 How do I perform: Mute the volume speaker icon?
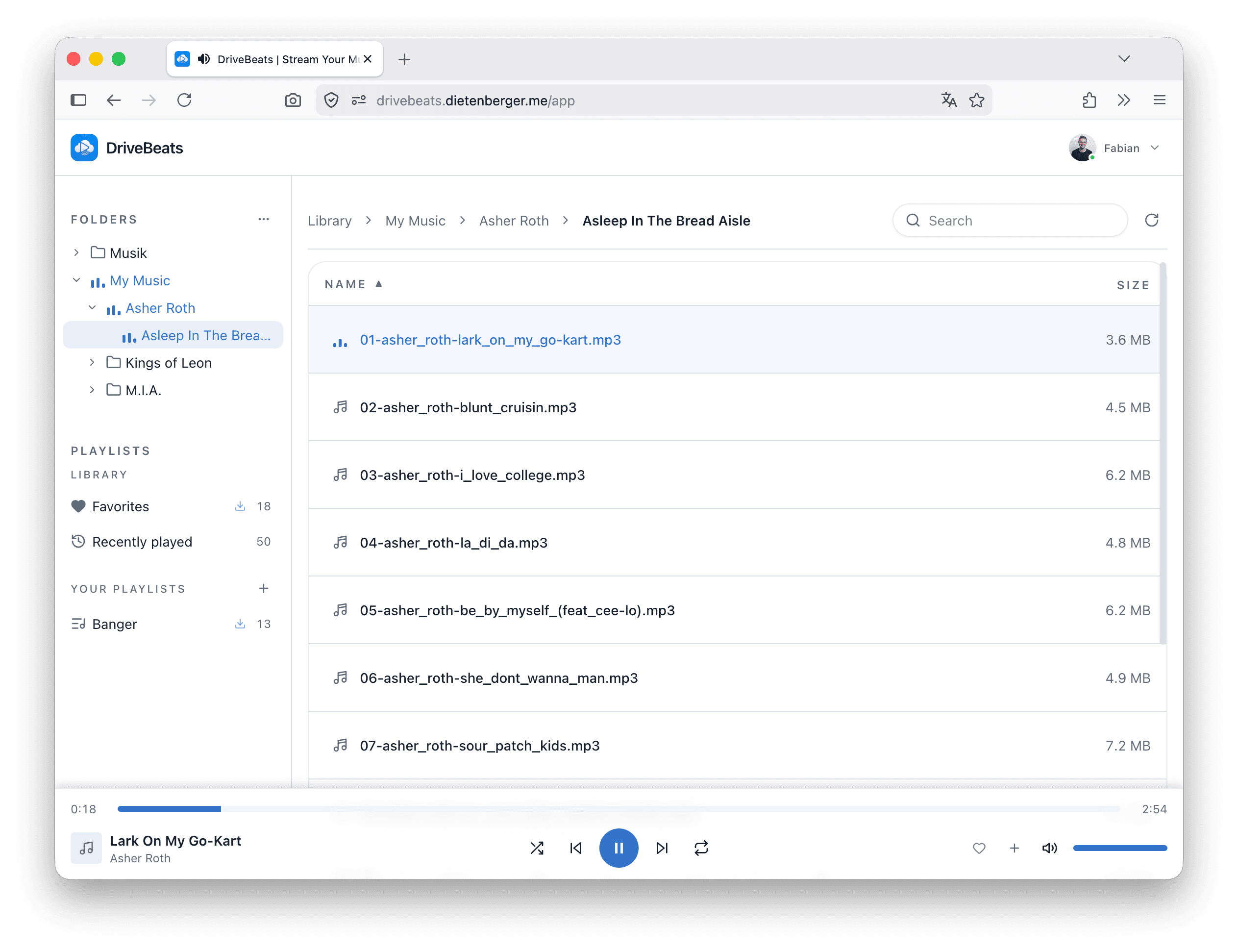tap(1049, 848)
